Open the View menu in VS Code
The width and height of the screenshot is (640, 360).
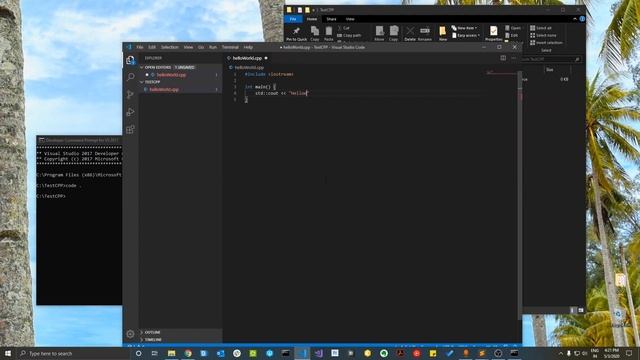pyautogui.click(x=188, y=47)
